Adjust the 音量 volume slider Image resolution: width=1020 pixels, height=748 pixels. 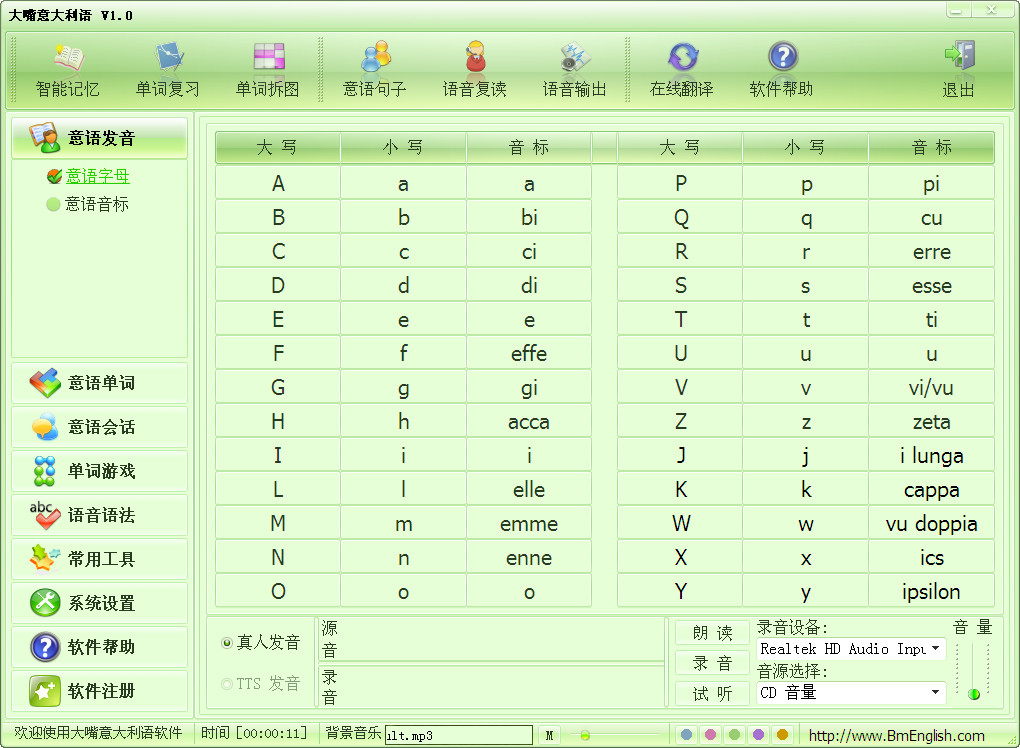(973, 692)
